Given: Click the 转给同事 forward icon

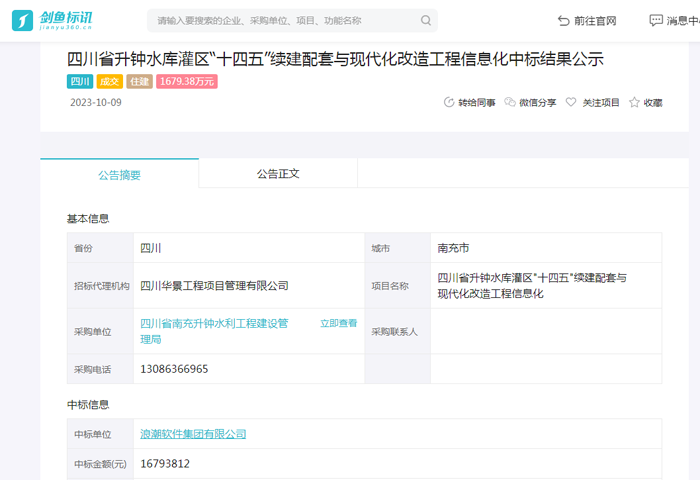Looking at the screenshot, I should [449, 103].
